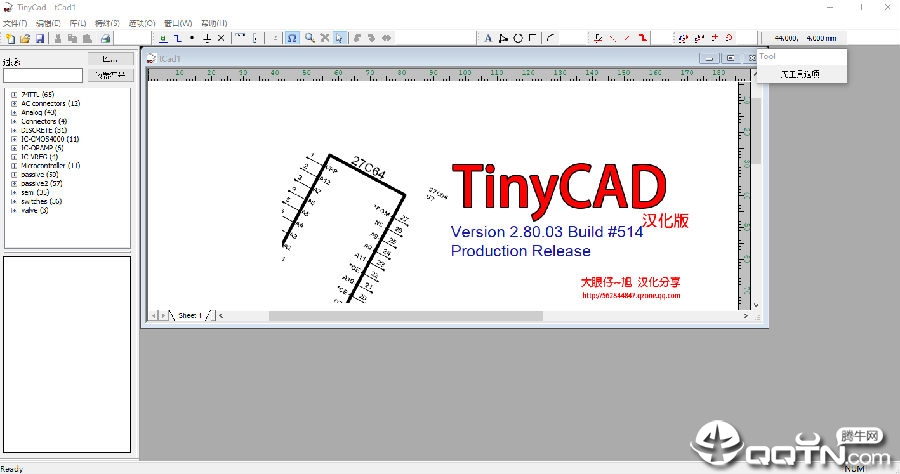Open the 帮助(H) Help menu
The height and width of the screenshot is (474, 900).
pyautogui.click(x=214, y=23)
